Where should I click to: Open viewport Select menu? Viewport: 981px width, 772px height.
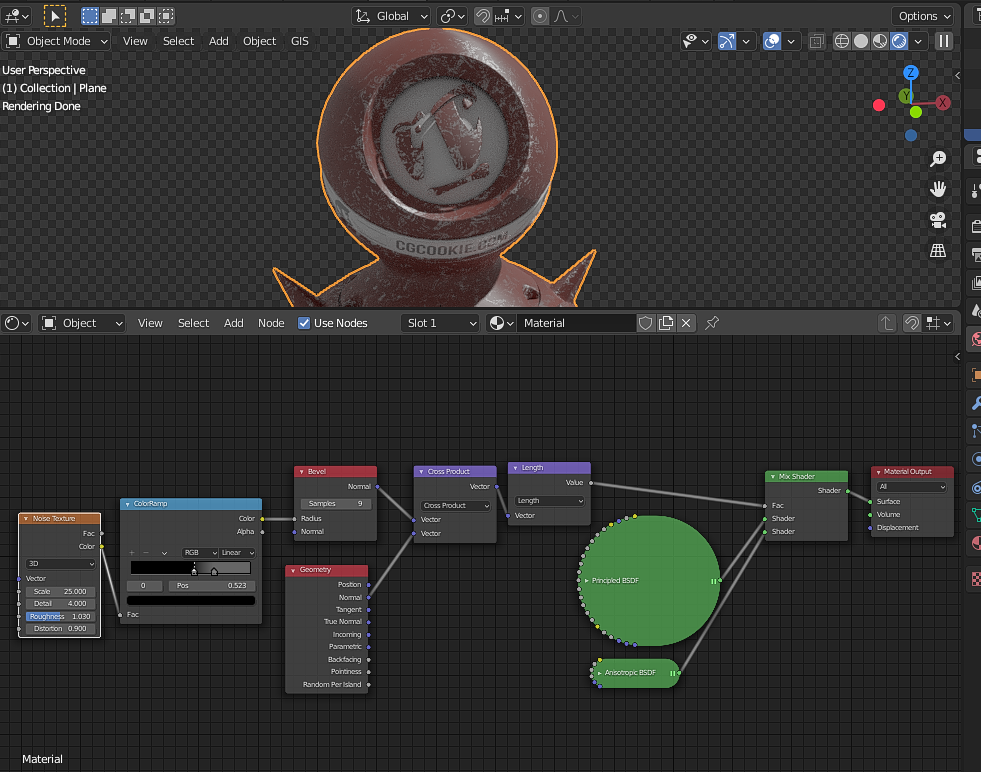(x=178, y=41)
